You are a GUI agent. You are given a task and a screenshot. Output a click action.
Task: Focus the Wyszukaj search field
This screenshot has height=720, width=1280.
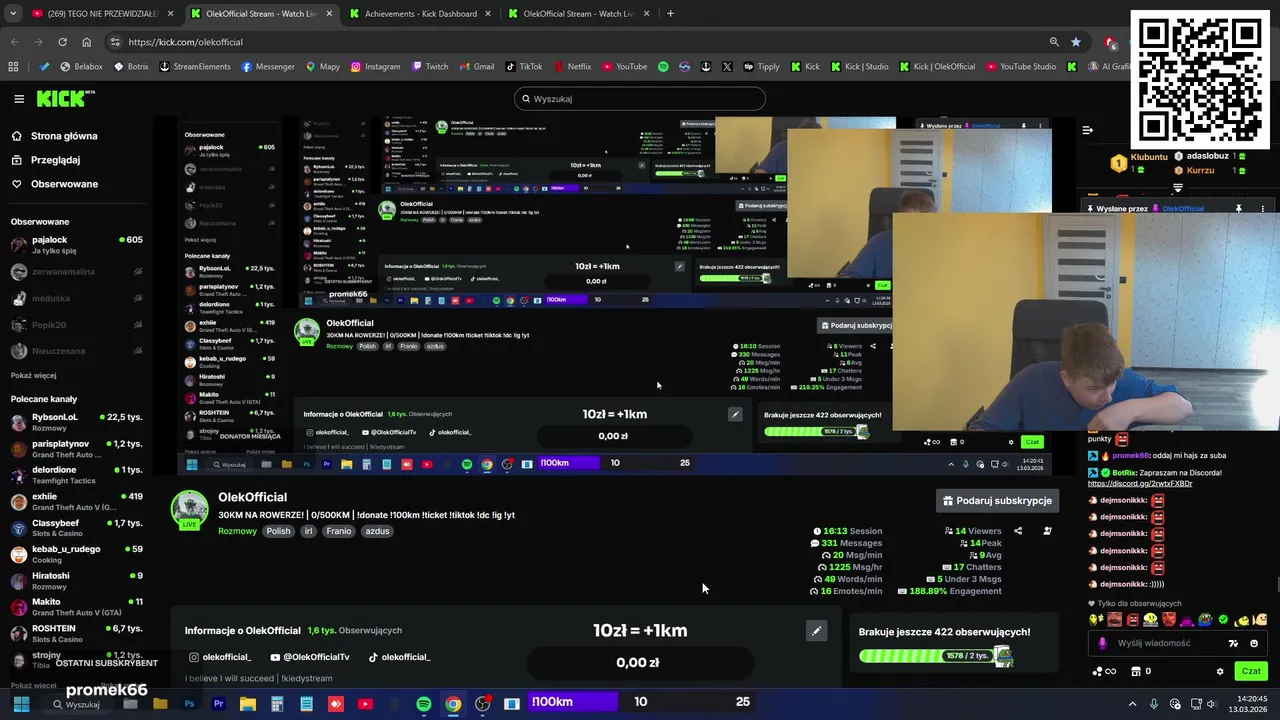coord(640,99)
